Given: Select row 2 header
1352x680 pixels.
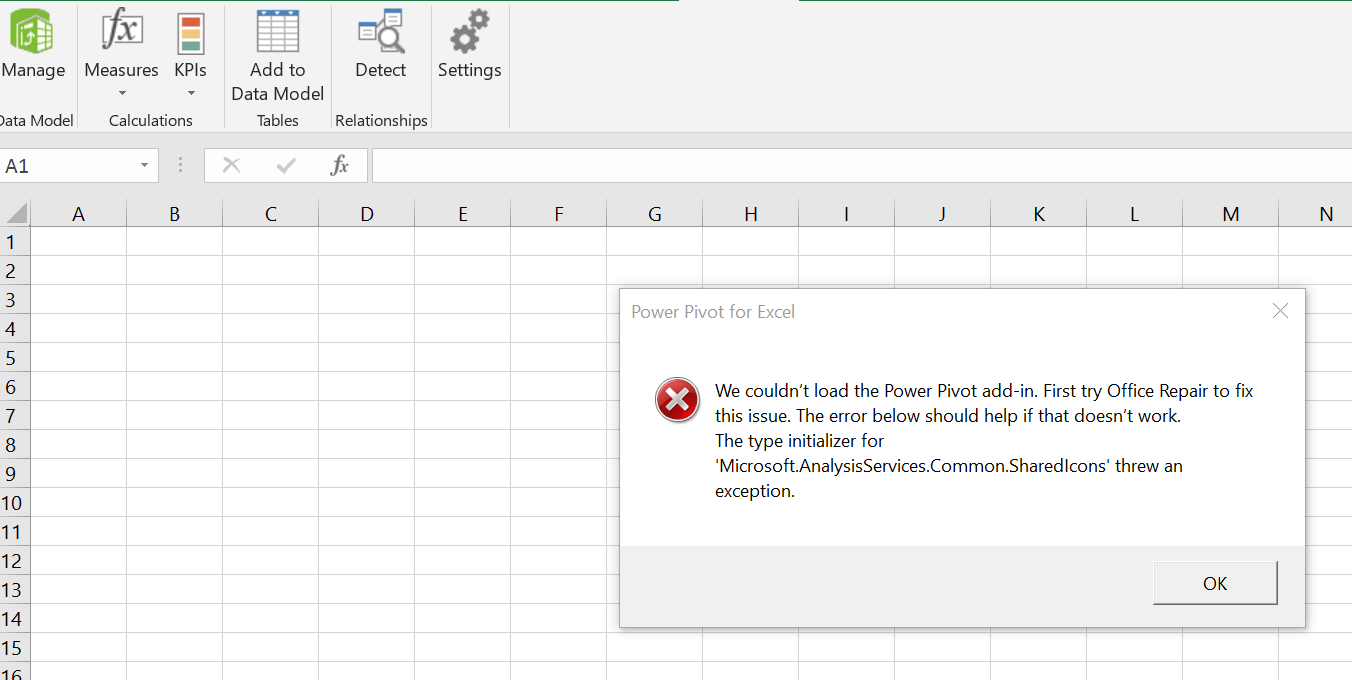Looking at the screenshot, I should (x=14, y=271).
